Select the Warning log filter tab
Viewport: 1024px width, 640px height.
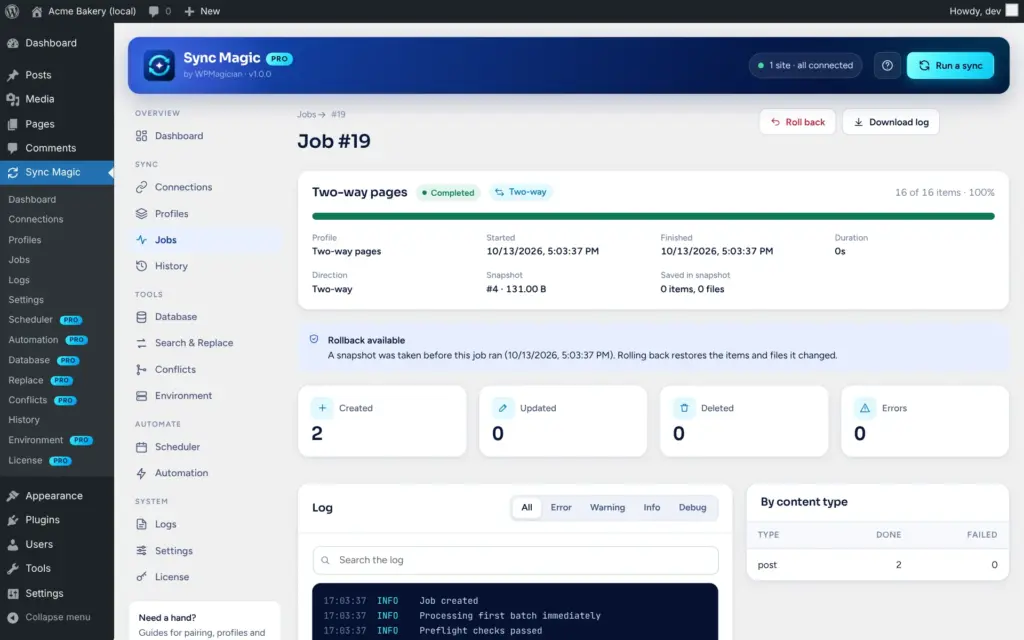tap(607, 507)
